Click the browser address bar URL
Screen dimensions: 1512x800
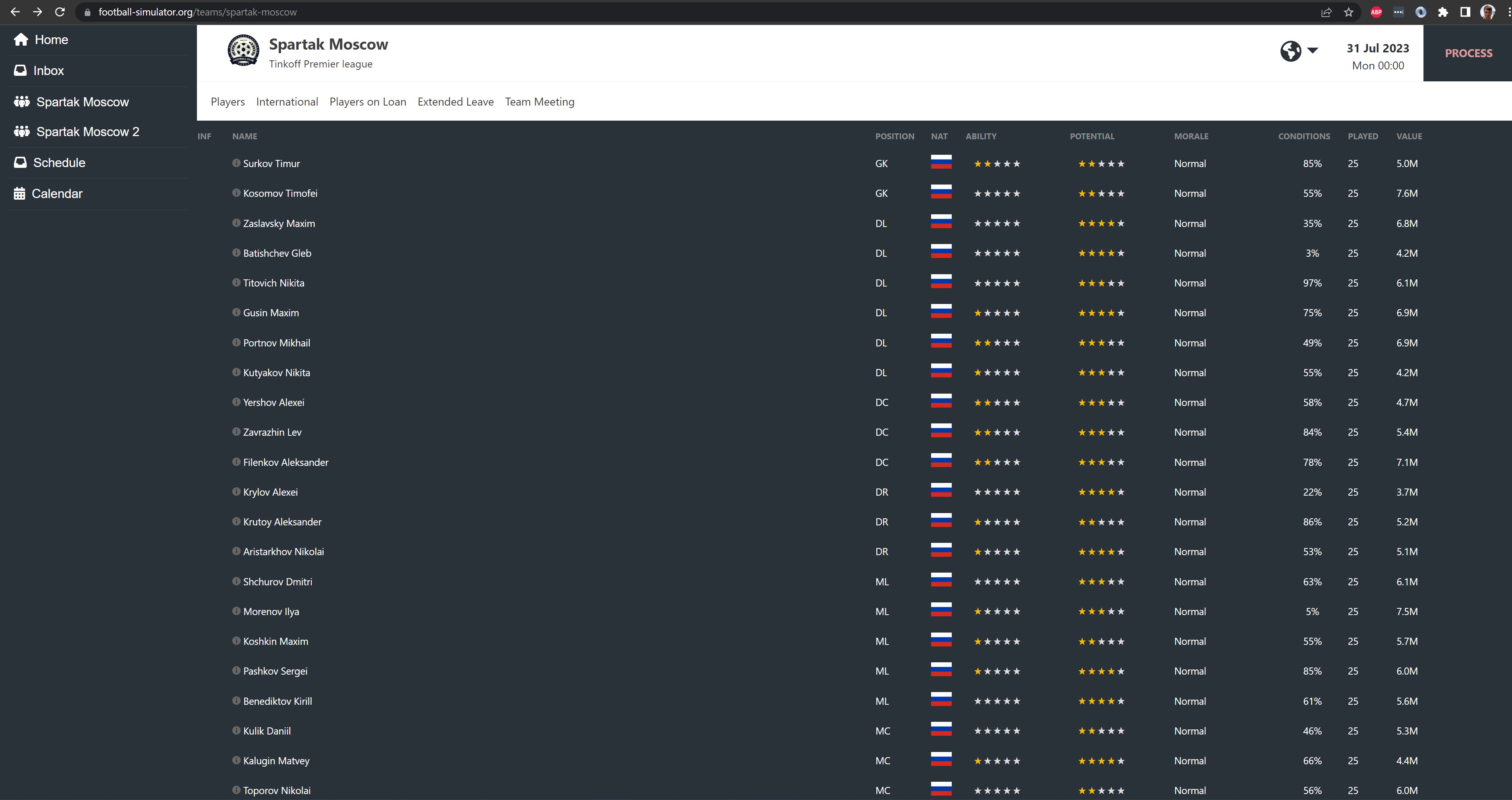pyautogui.click(x=197, y=12)
